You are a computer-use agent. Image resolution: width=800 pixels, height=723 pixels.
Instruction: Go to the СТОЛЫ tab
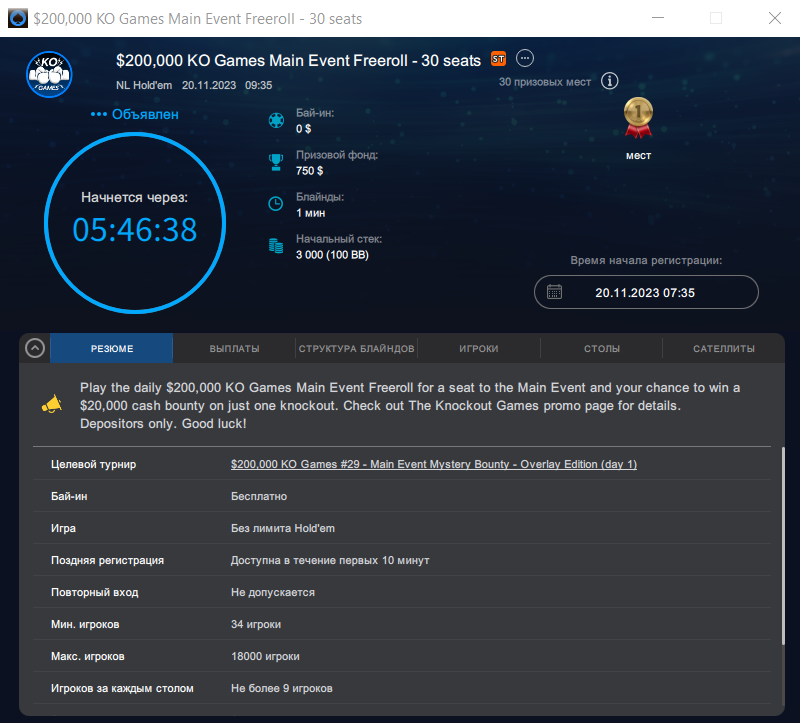point(601,349)
